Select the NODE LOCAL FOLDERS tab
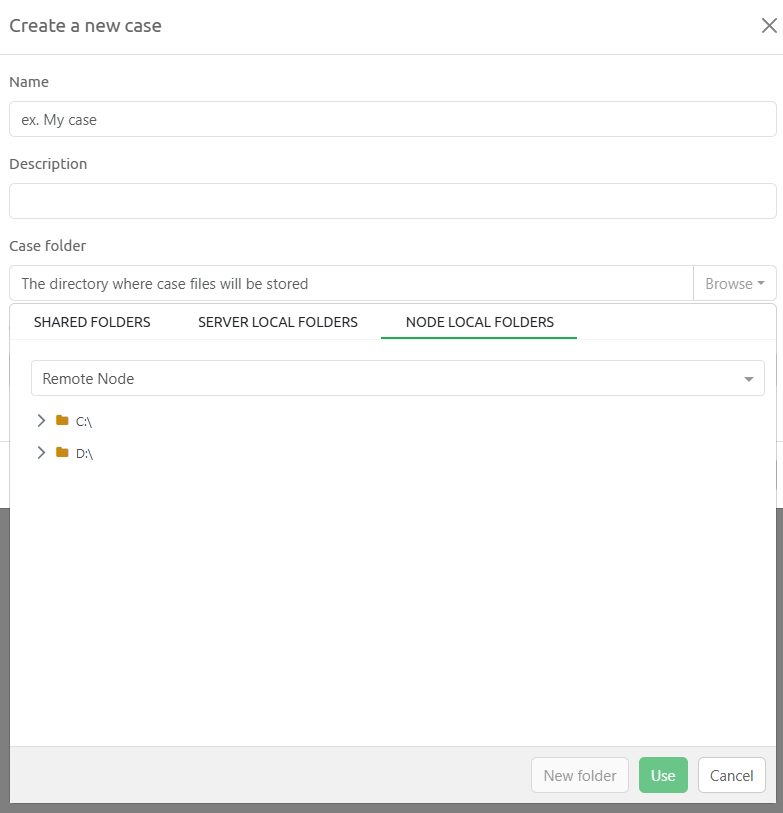783x813 pixels. [x=479, y=322]
